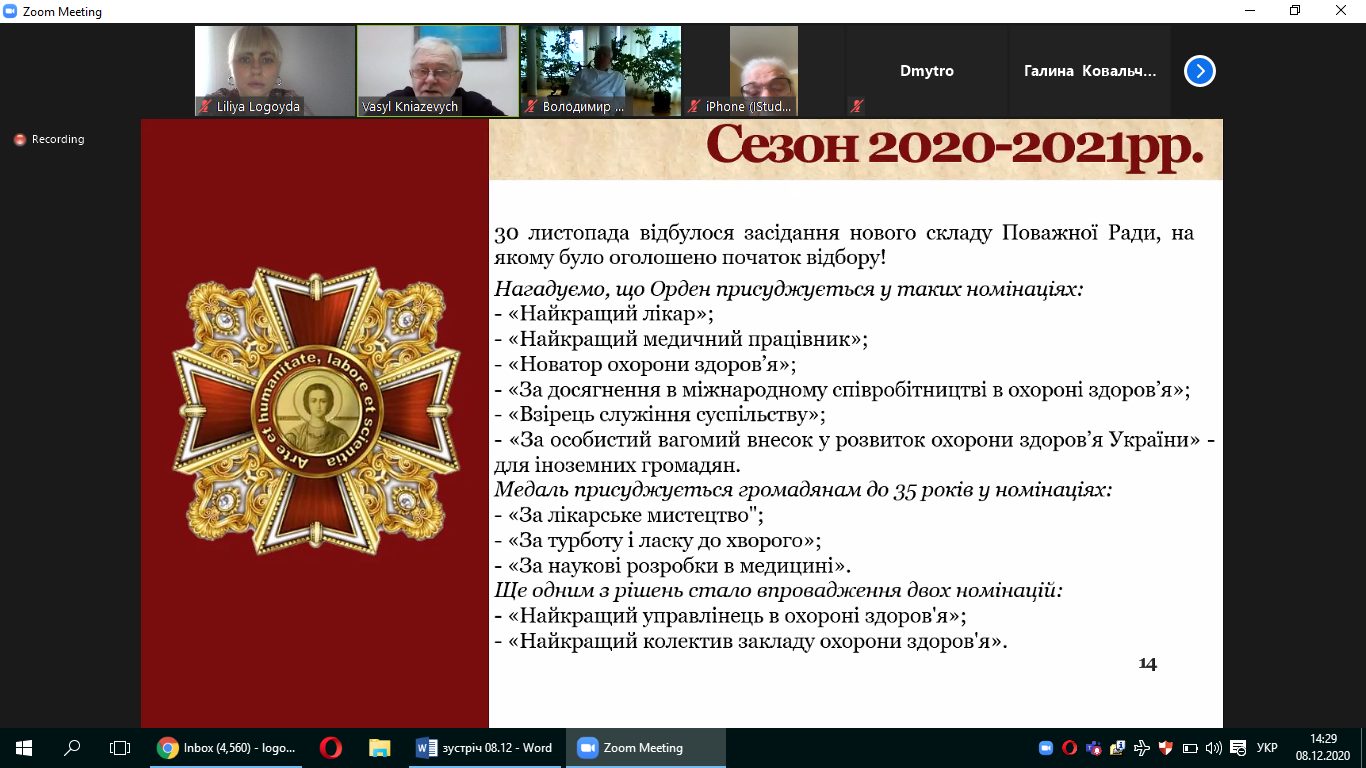Toggle airplane mode tray icon
The height and width of the screenshot is (768, 1366).
pyautogui.click(x=1142, y=748)
